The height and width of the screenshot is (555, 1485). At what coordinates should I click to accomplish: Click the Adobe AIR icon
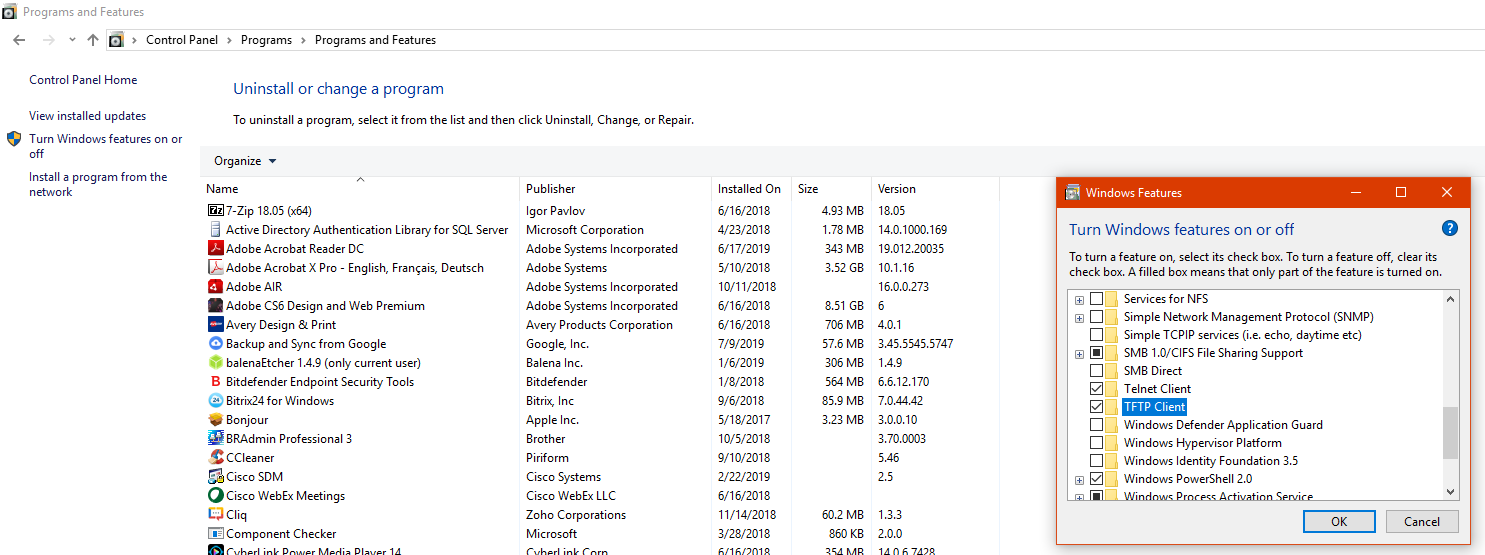coord(215,287)
